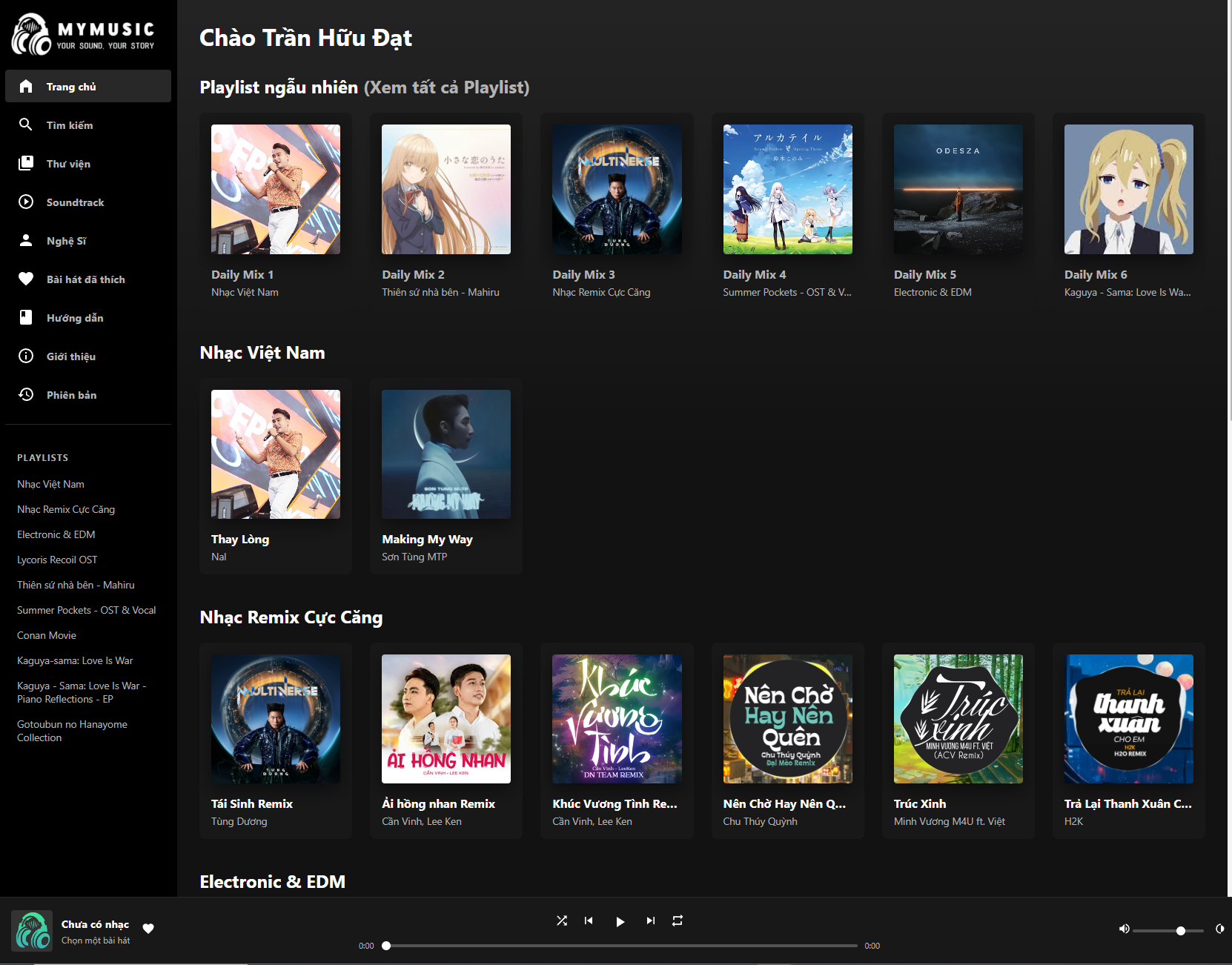Toggle theme contrast icon near volume

click(x=1219, y=929)
